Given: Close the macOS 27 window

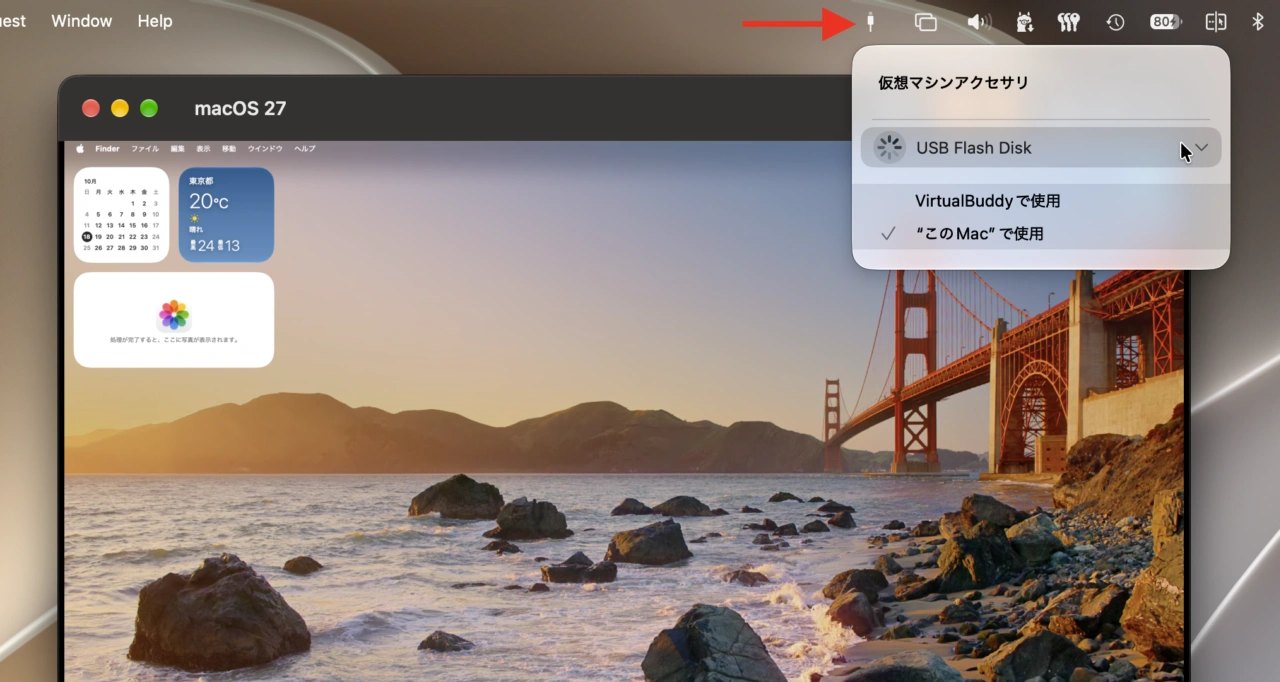Looking at the screenshot, I should (91, 108).
